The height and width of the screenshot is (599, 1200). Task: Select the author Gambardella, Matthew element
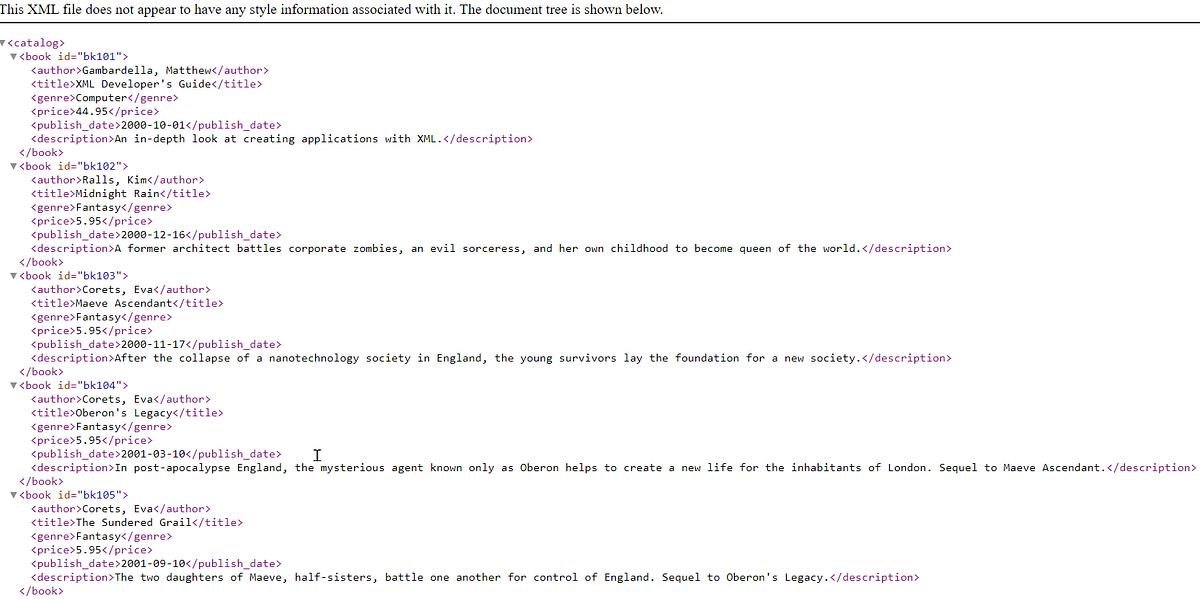pos(150,70)
